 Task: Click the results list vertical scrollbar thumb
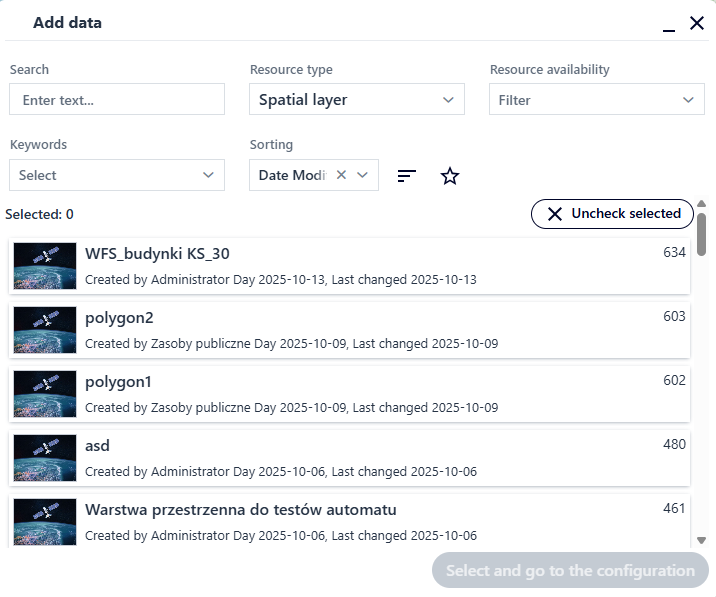702,234
